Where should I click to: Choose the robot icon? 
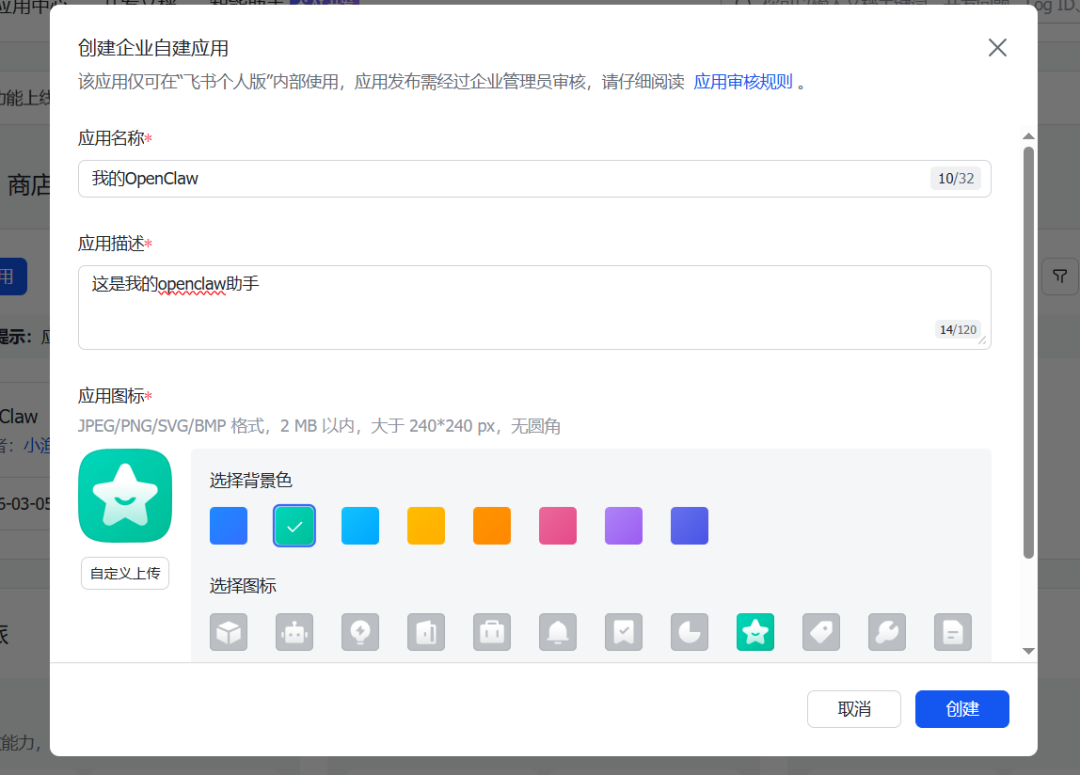294,632
